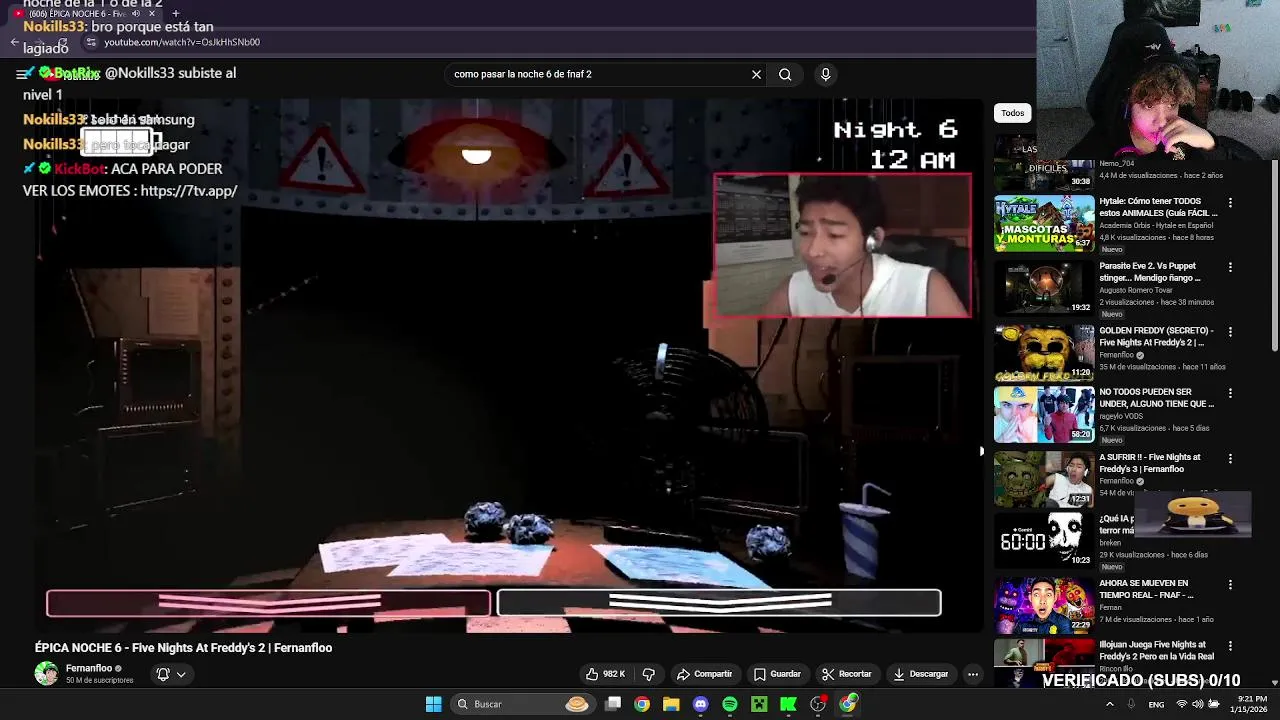Start voice search with the microphone icon
The height and width of the screenshot is (720, 1280).
[x=825, y=74]
